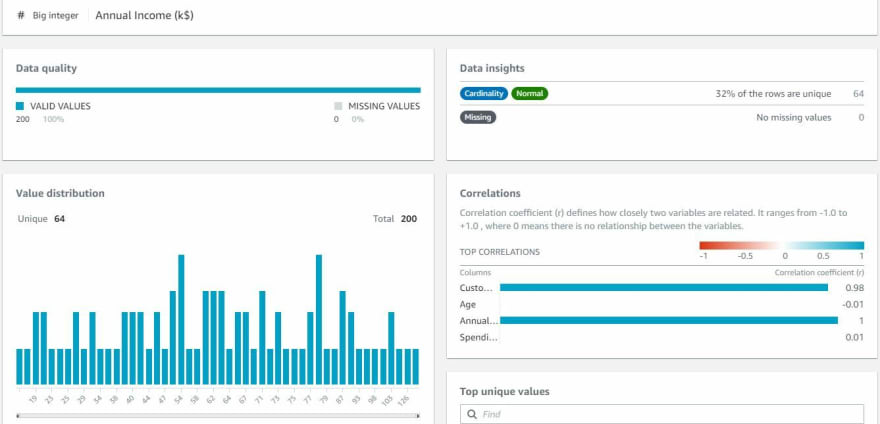
Task: Click the 0.98 correlation coefficient value
Action: 855,288
